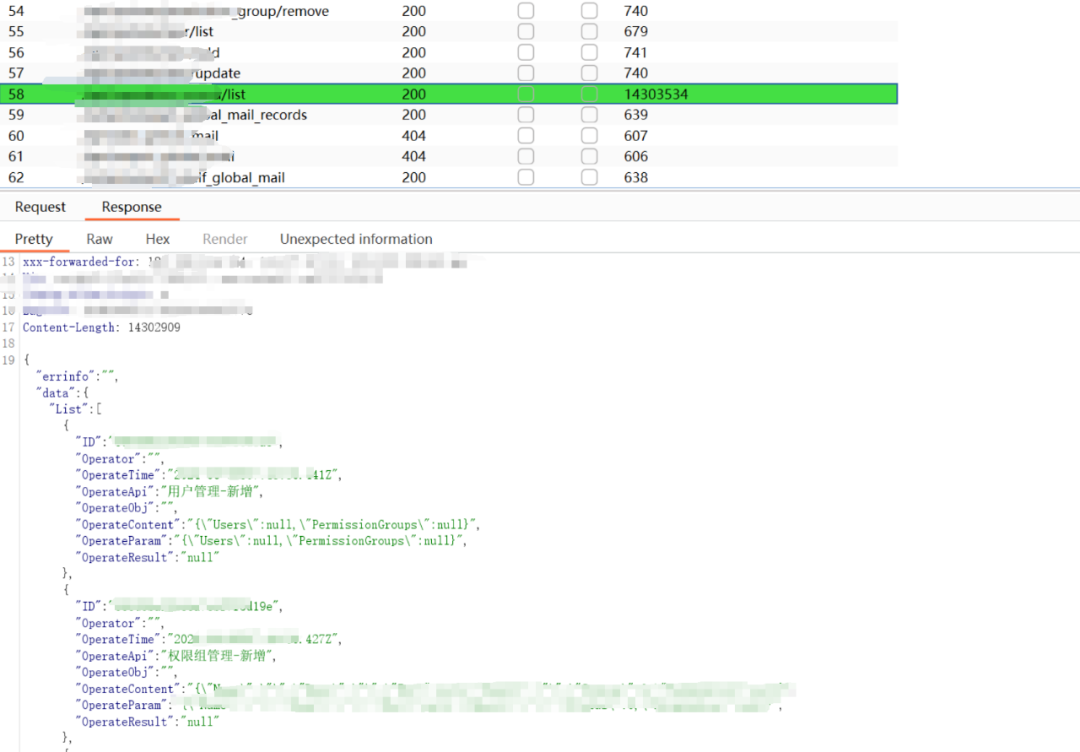Click the length value 607
The image size is (1080, 752).
pyautogui.click(x=636, y=136)
